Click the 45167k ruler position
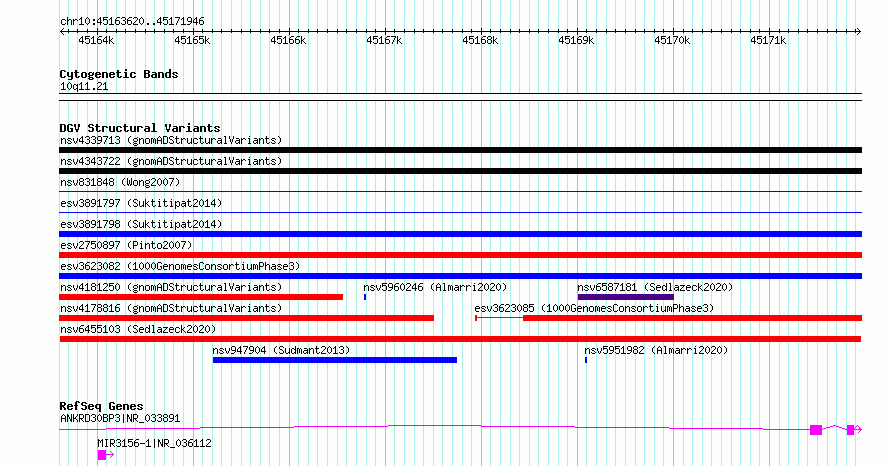Viewport: 890px width, 466px height. click(384, 40)
